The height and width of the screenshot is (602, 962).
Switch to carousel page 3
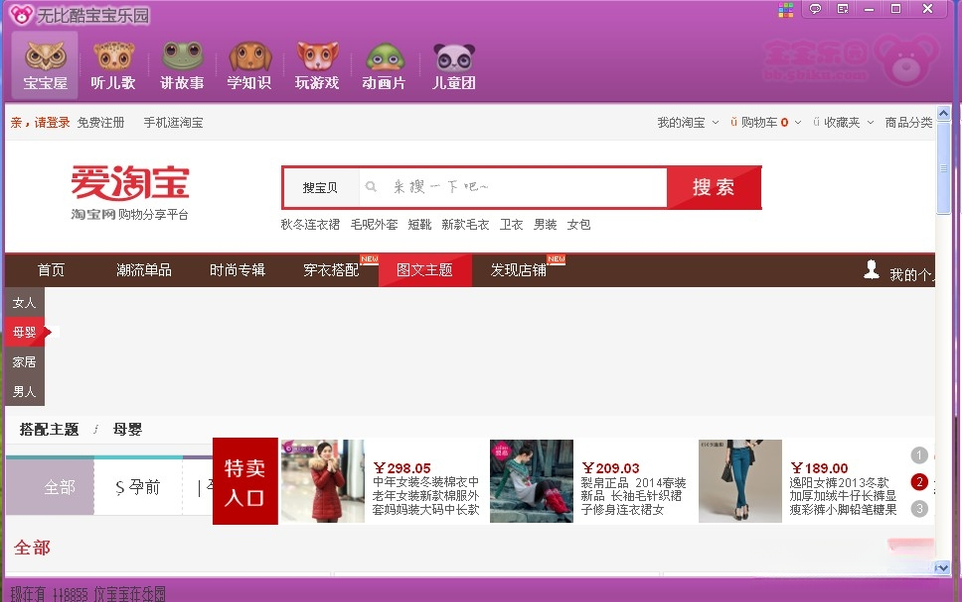pos(919,509)
